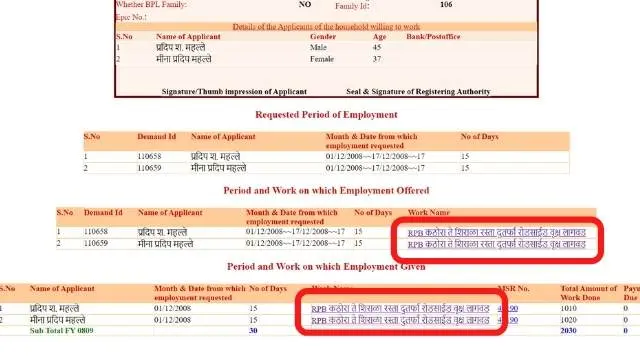Click applicant name मीना प्रदिप महल्ले in the household details
The image size is (640, 360).
point(184,59)
